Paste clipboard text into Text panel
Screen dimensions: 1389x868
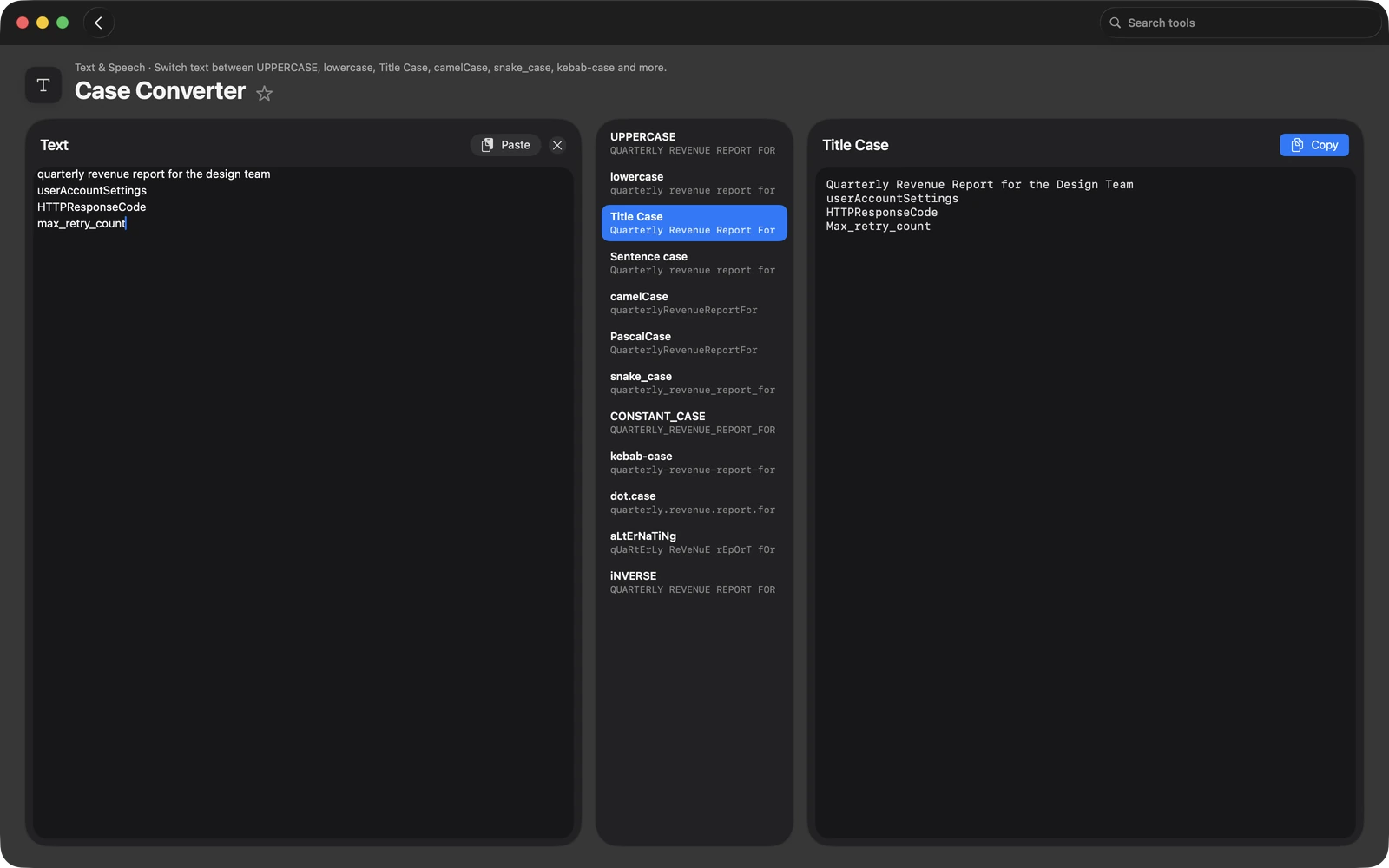click(506, 145)
